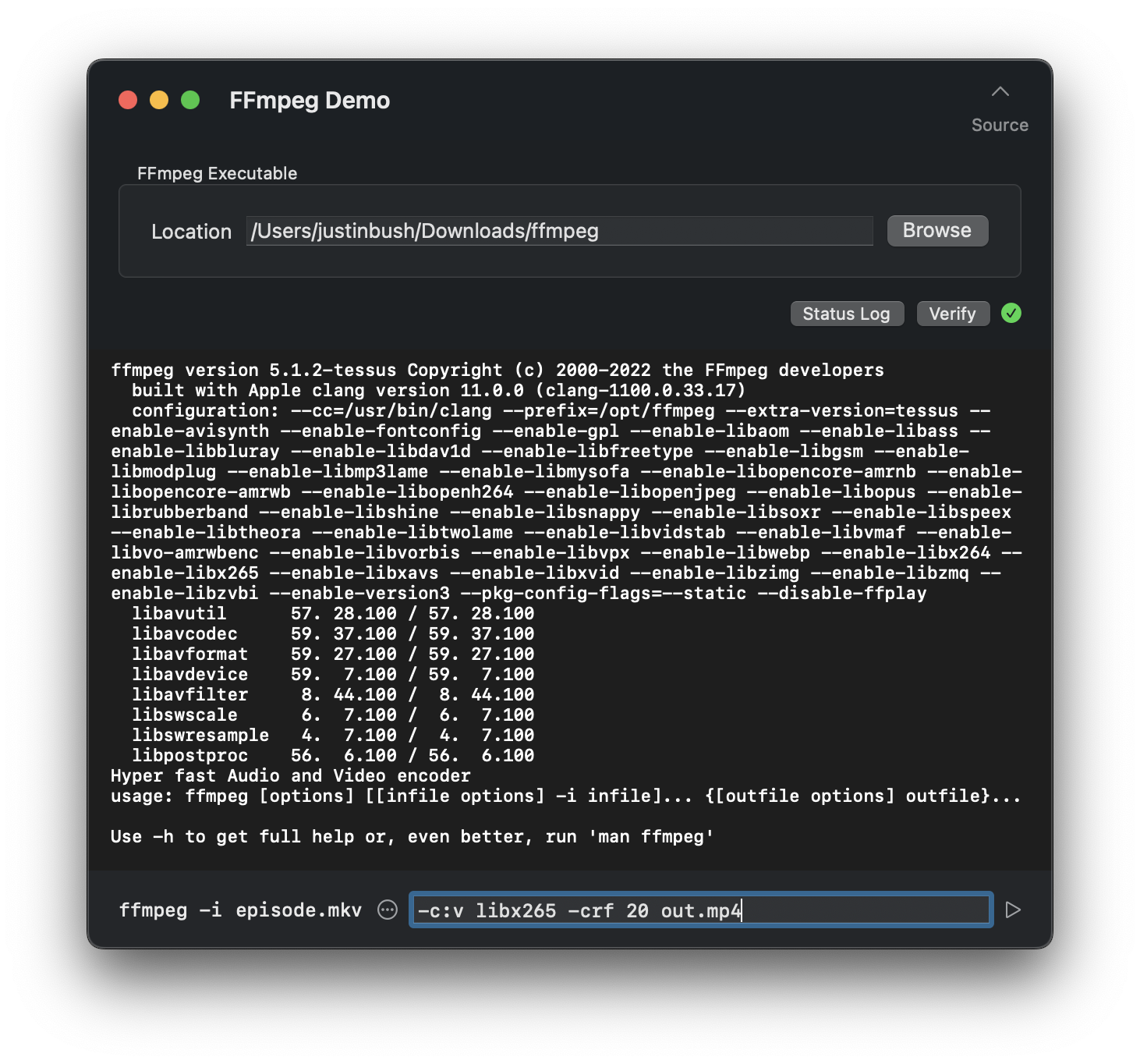Viewport: 1140px width, 1064px height.
Task: Click the 'libavcodec' version row
Action: pos(333,633)
